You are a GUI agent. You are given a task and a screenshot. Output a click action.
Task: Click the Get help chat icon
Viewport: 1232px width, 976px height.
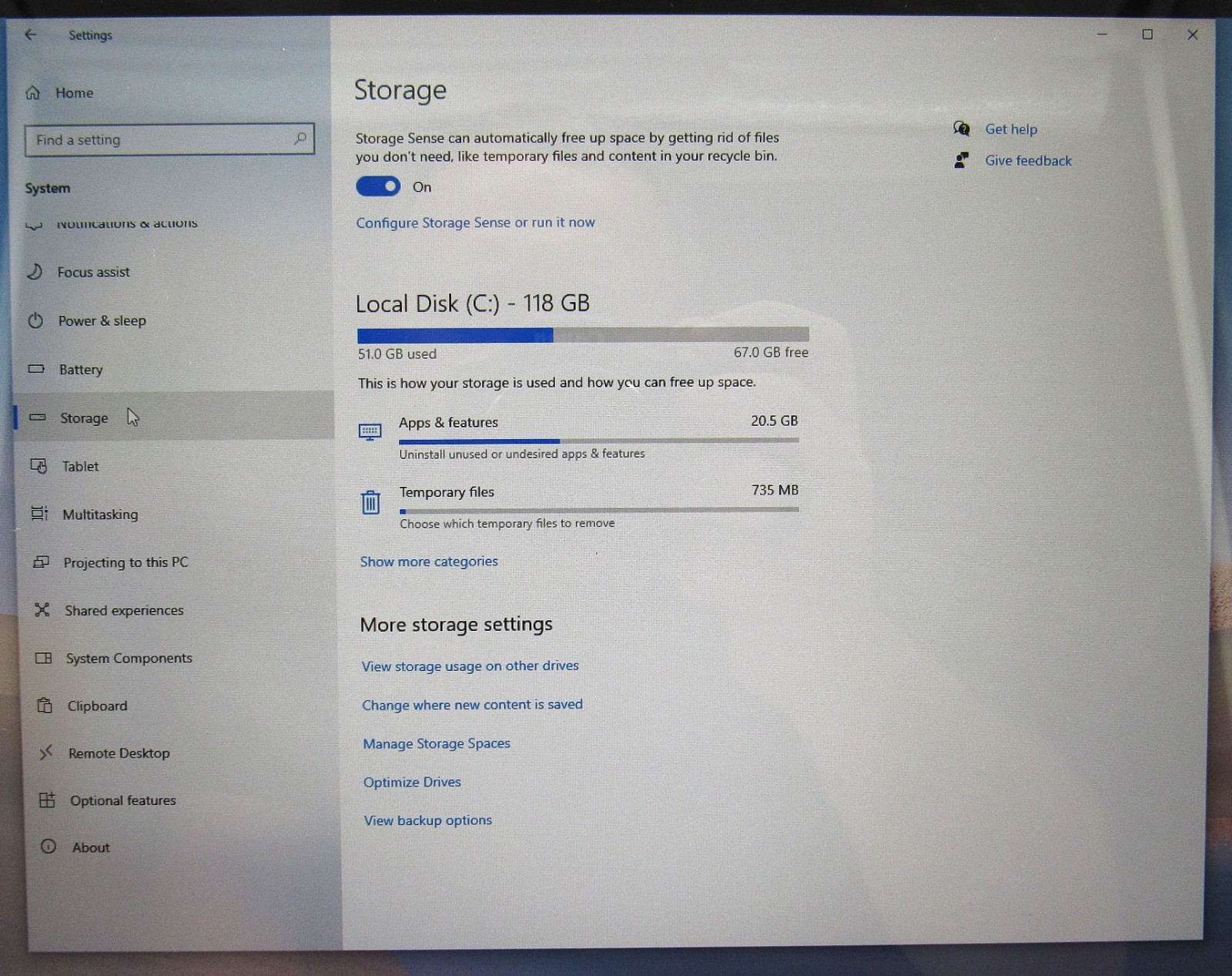tap(962, 129)
